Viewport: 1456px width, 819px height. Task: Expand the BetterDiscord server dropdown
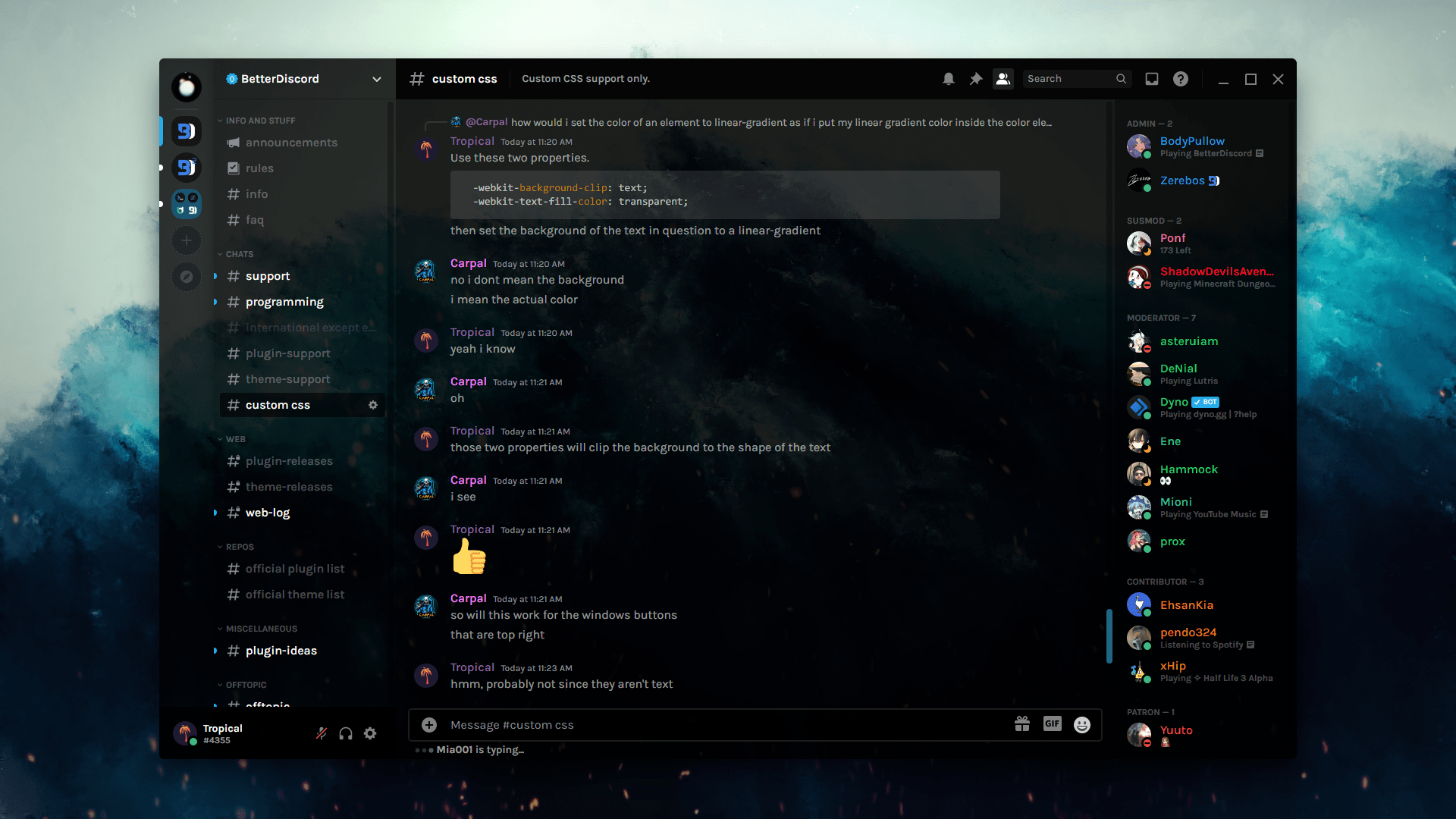coord(377,78)
